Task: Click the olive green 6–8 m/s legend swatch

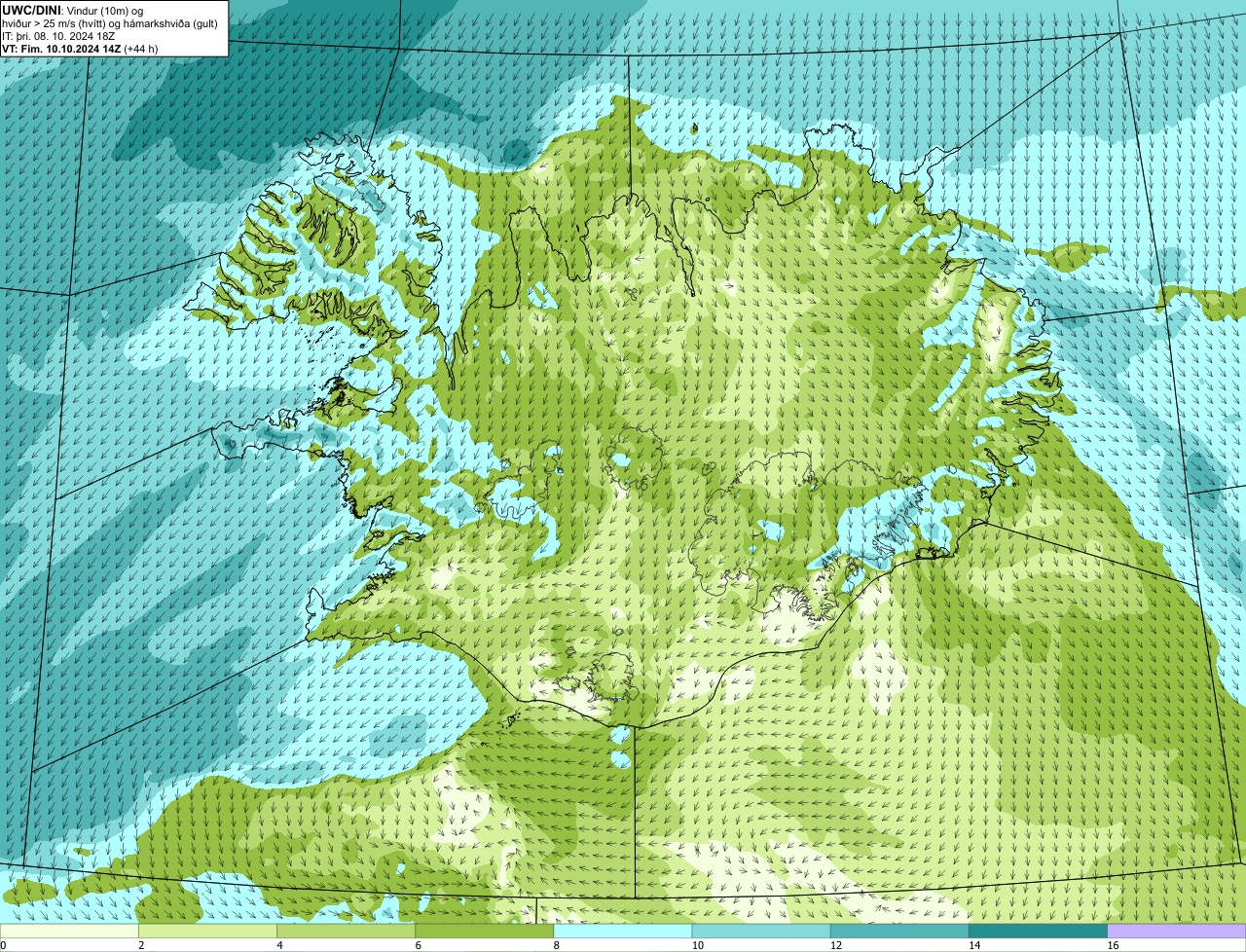Action: [485, 931]
